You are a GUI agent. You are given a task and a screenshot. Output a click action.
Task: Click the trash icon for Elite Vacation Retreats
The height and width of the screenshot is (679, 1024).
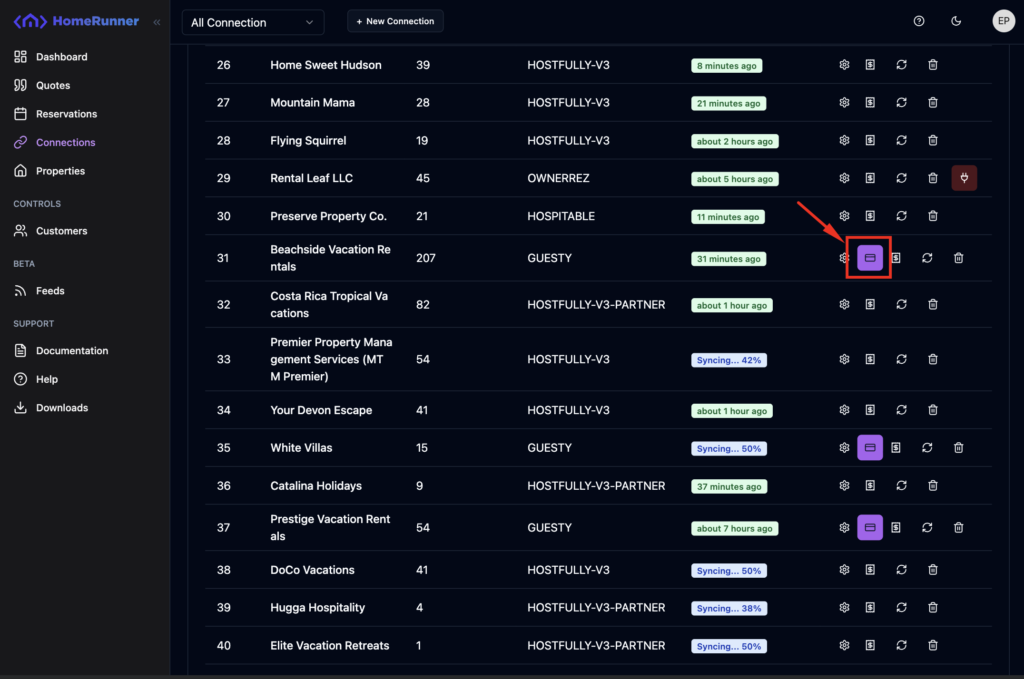pyautogui.click(x=932, y=646)
